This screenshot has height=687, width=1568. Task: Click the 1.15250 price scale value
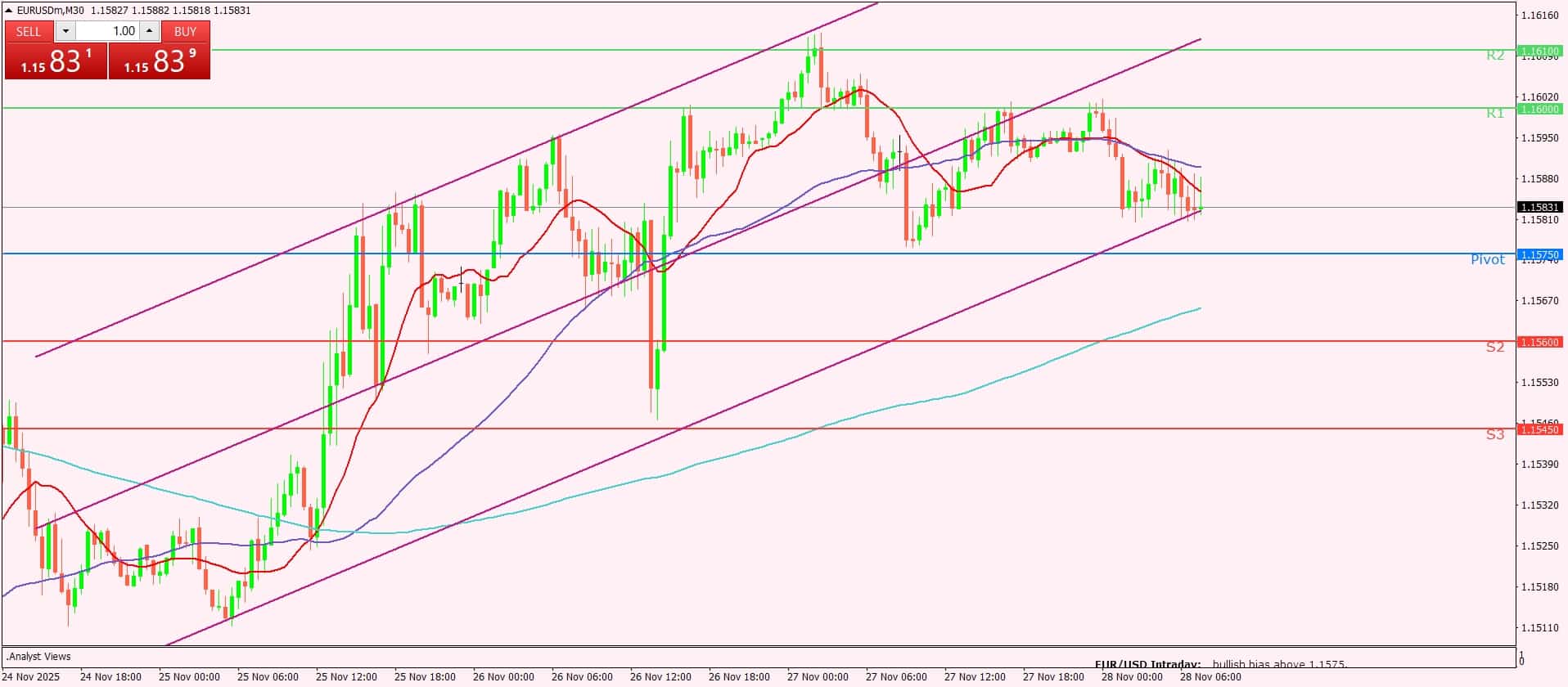[1539, 546]
